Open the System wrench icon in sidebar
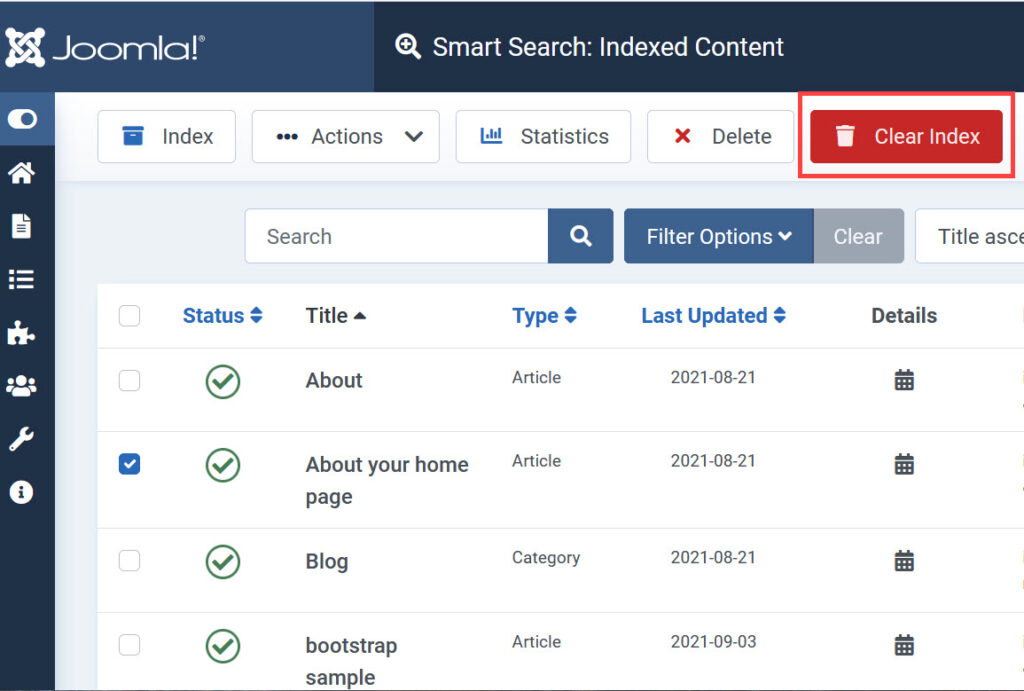1024x691 pixels. [21, 439]
